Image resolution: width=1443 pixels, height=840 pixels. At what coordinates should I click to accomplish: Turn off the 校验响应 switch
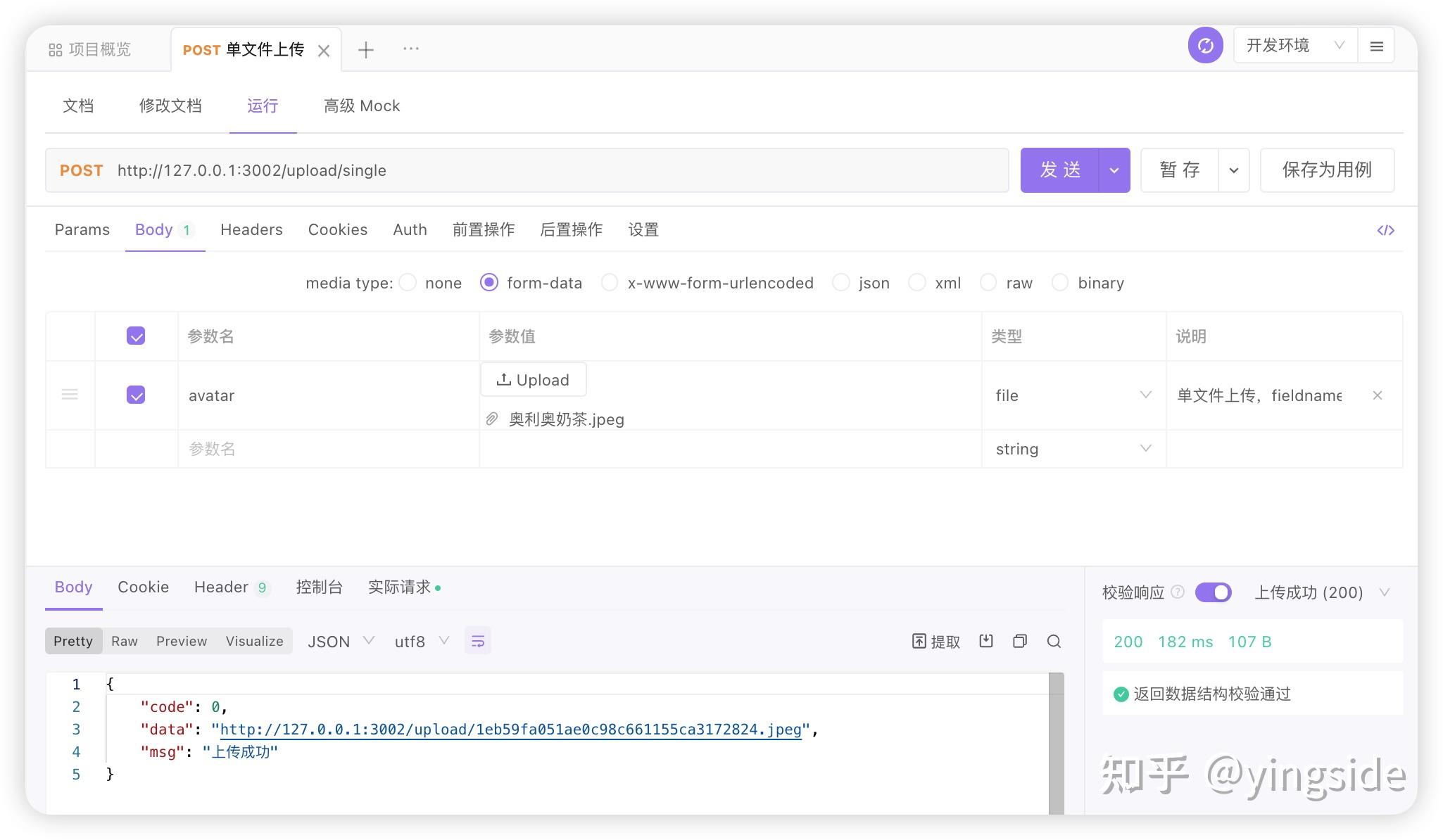(1214, 592)
